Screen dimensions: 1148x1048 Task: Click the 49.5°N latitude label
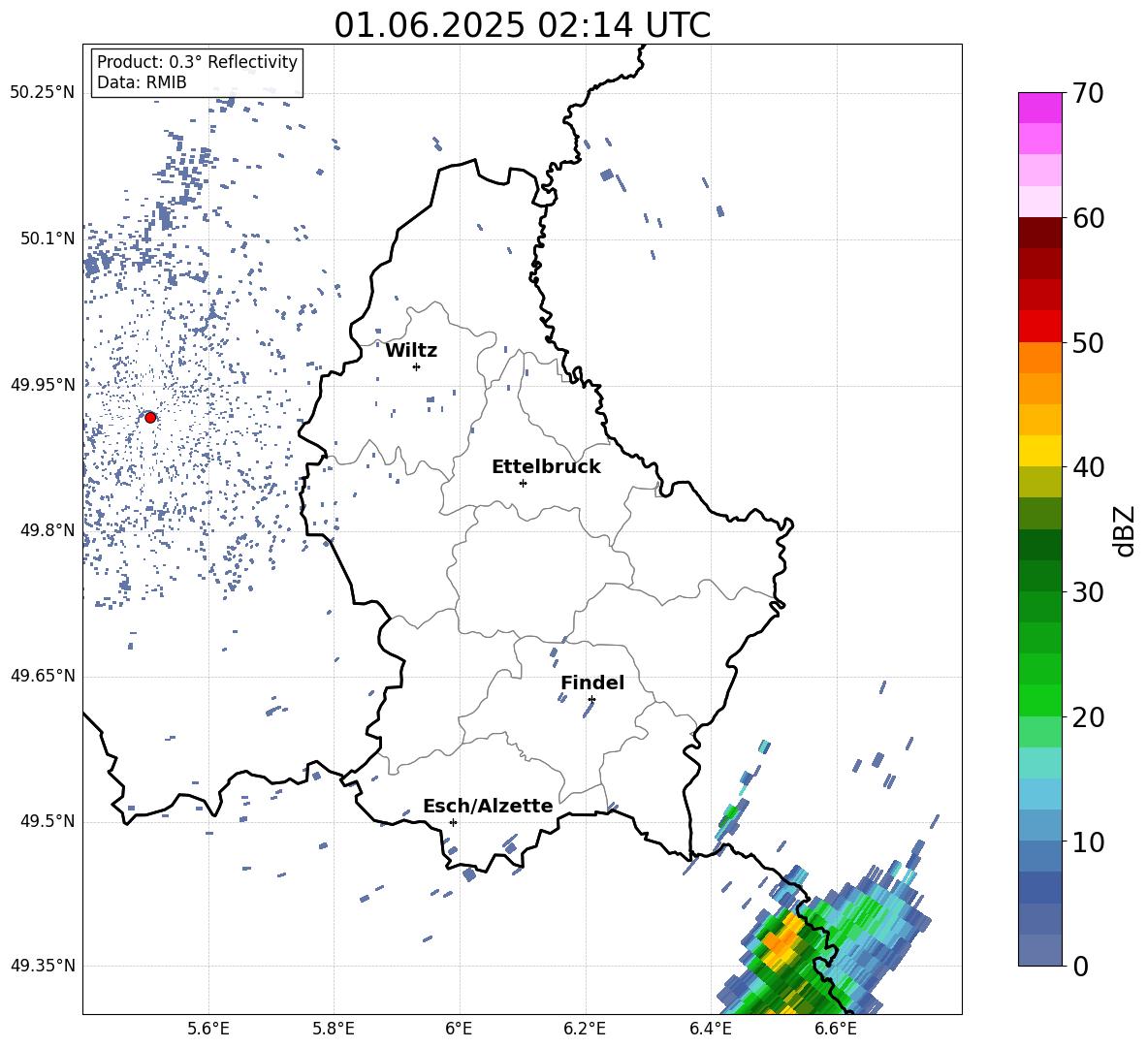coord(48,821)
